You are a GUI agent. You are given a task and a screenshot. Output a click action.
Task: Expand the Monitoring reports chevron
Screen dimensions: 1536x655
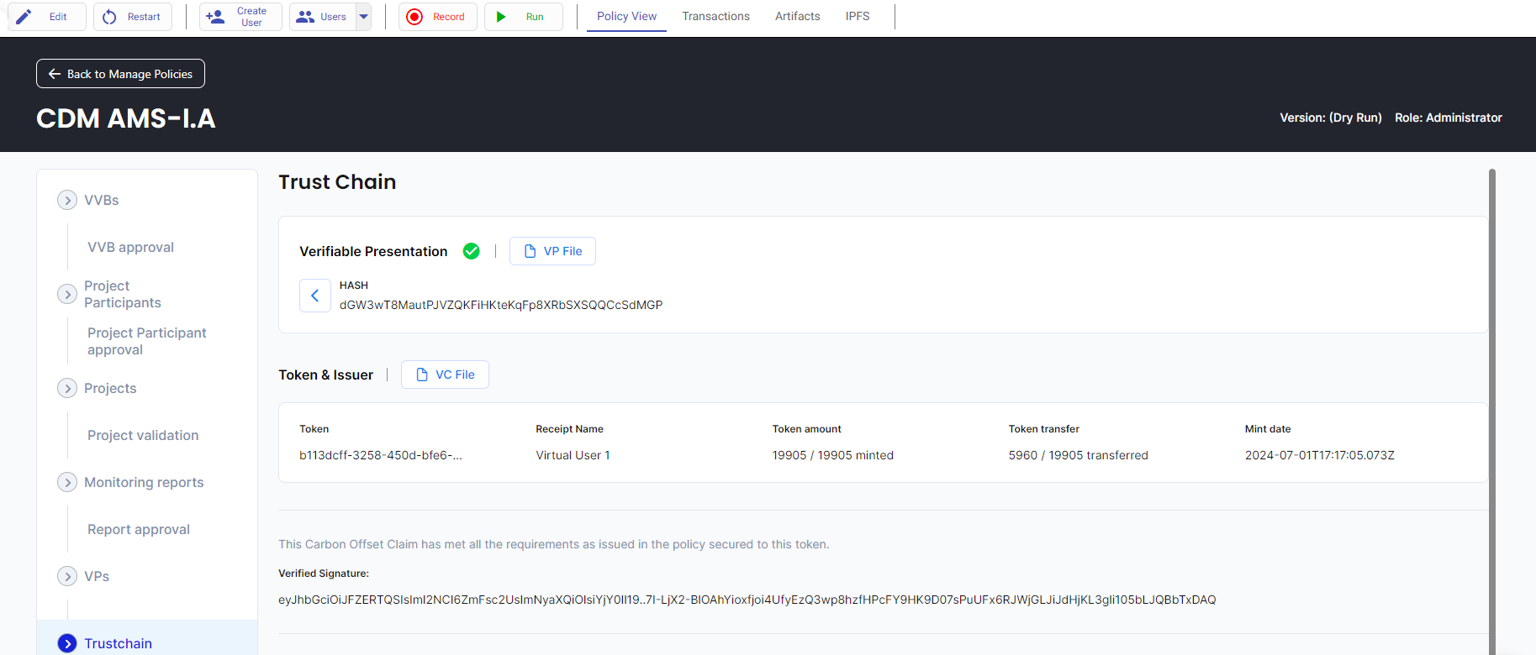67,482
